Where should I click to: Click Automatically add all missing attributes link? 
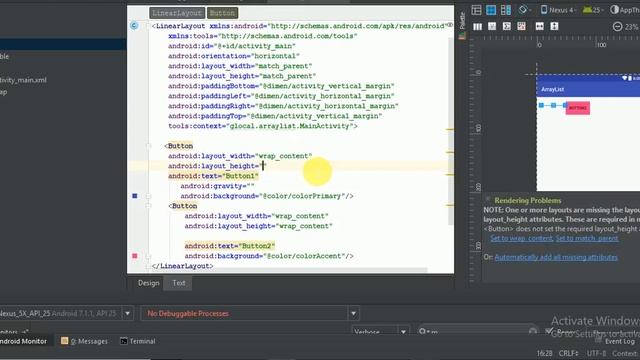tap(556, 257)
